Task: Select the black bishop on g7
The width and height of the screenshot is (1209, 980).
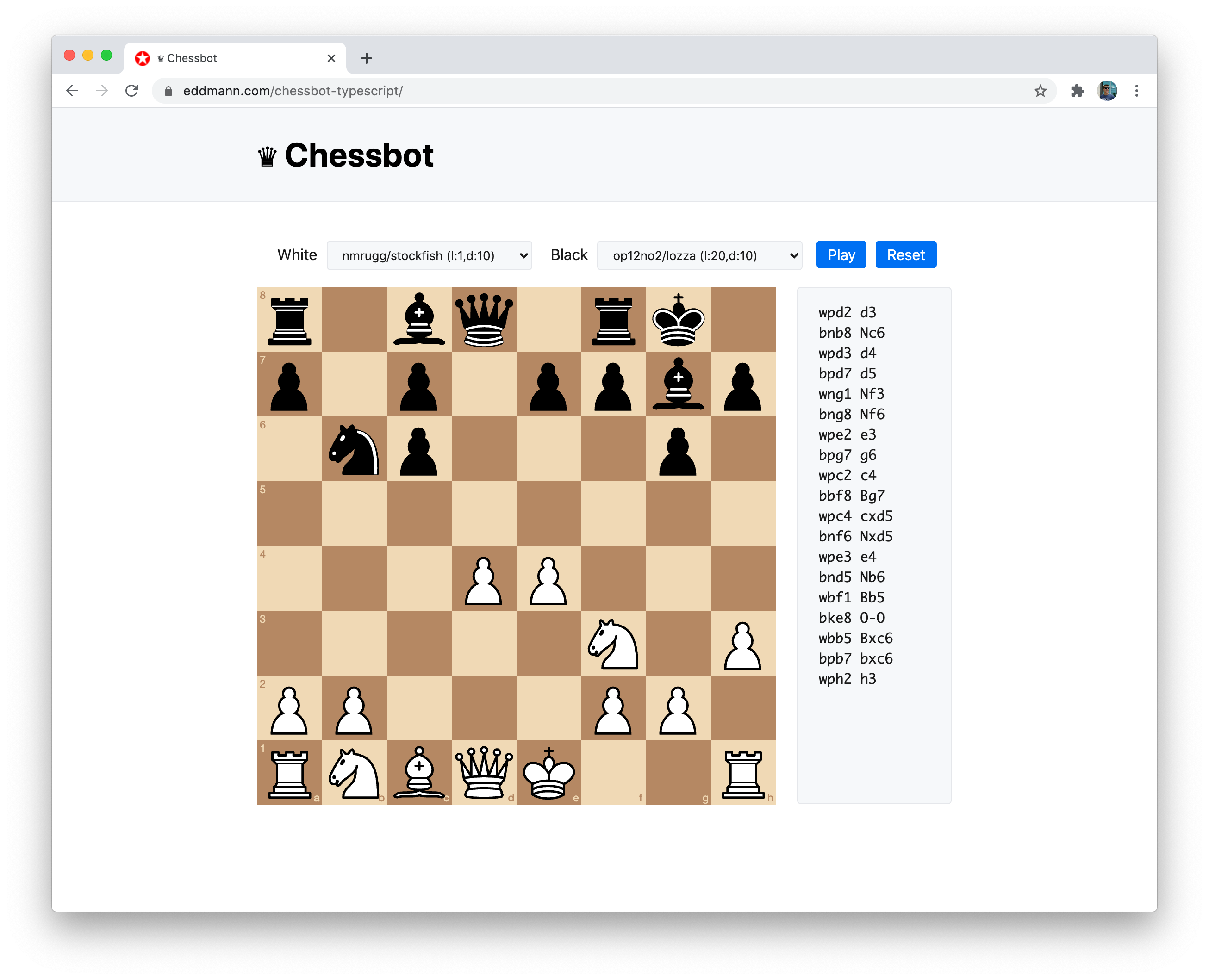Action: (678, 385)
